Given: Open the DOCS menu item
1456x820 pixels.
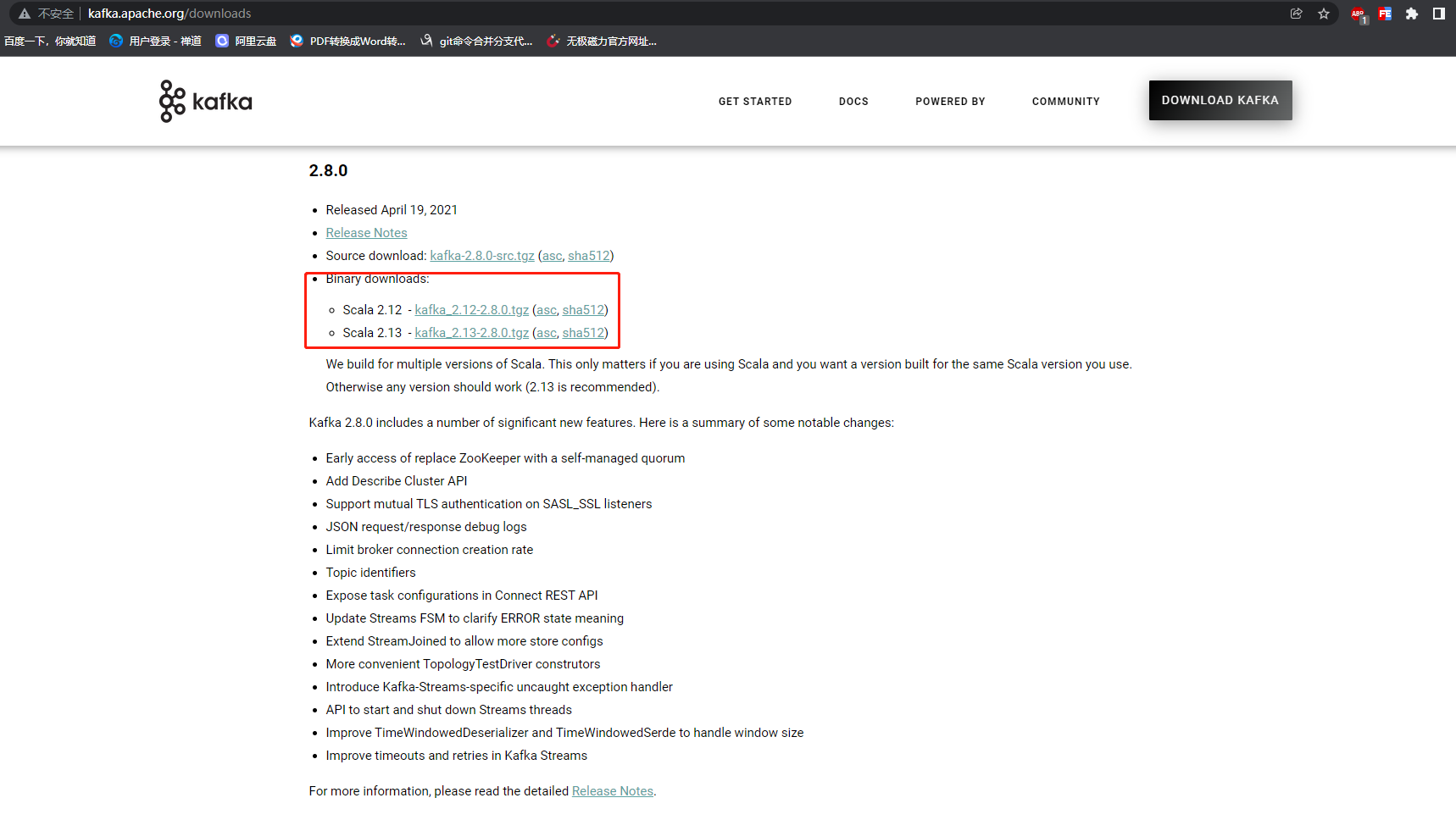Looking at the screenshot, I should coord(853,101).
